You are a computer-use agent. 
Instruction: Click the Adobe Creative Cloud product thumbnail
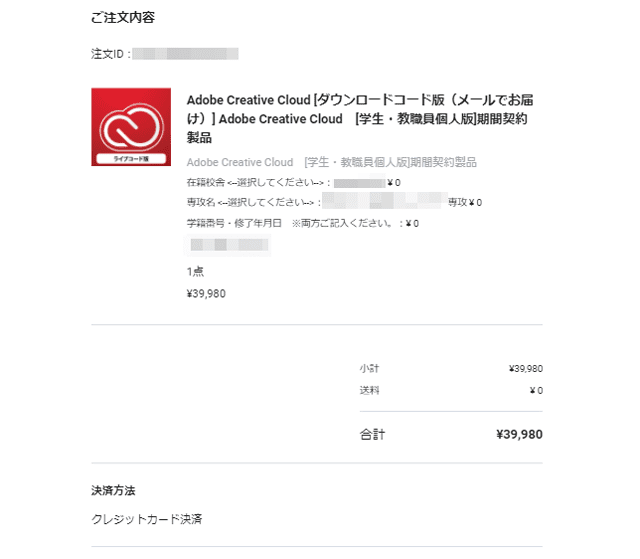coord(131,127)
